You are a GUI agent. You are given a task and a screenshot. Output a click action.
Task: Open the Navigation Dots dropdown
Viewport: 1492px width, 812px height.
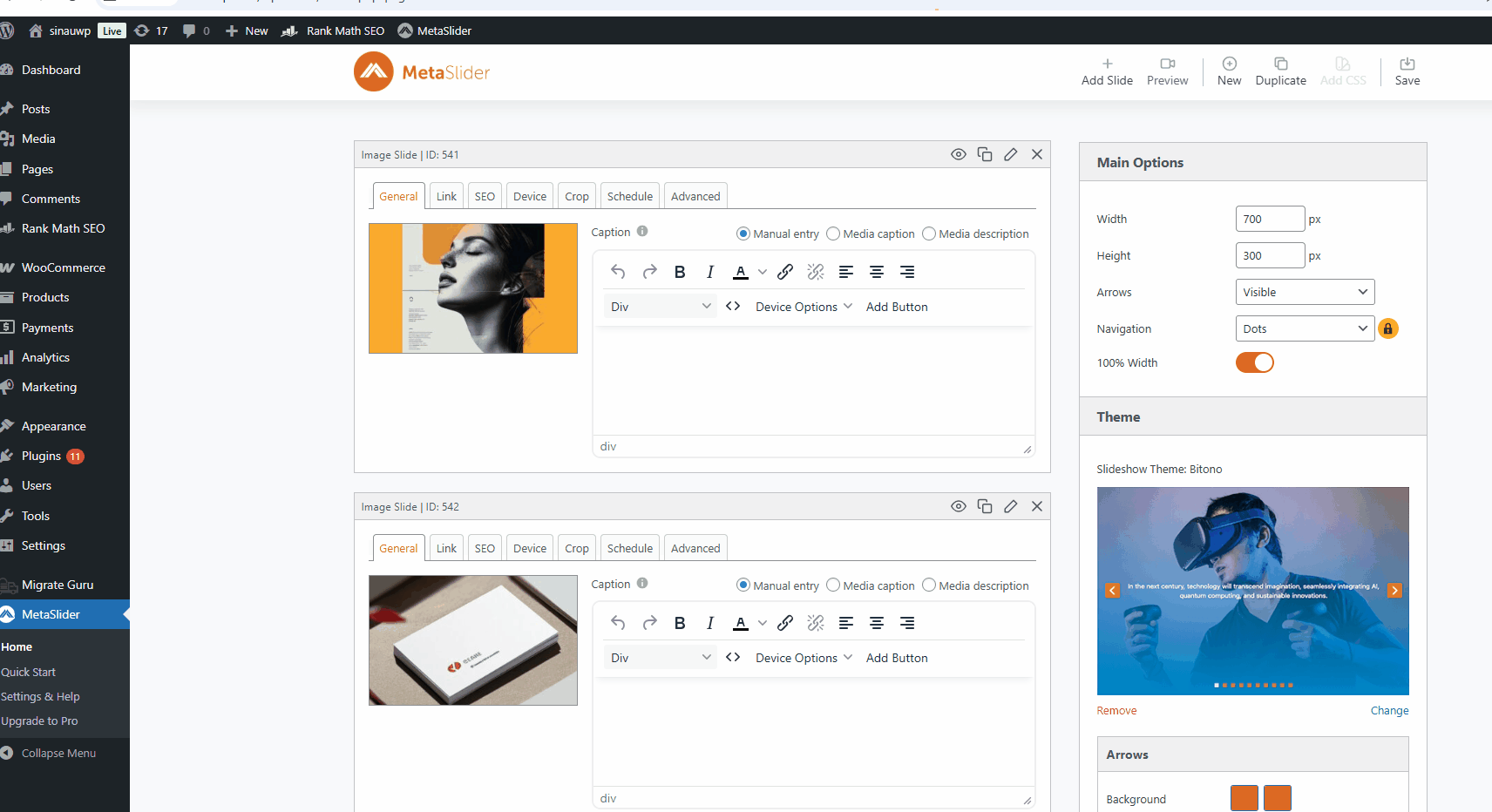(1305, 328)
